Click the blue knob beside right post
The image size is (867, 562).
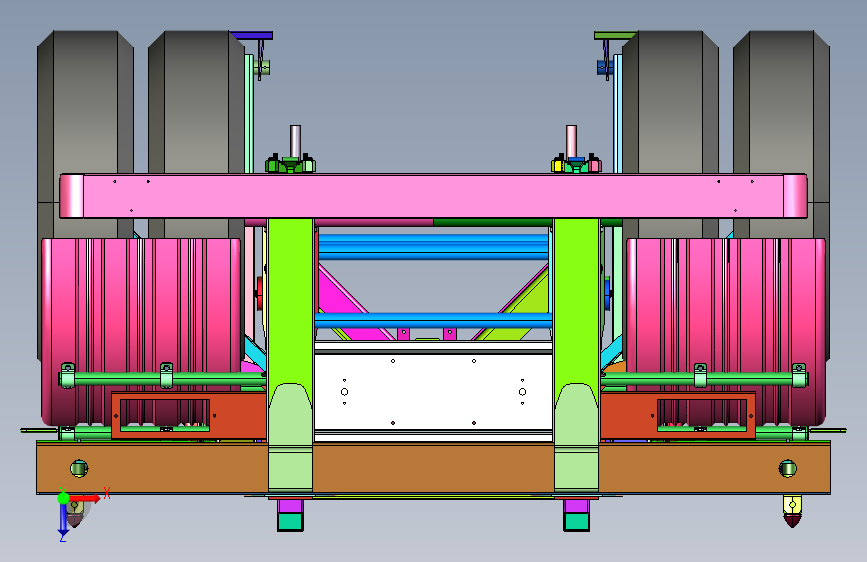coord(607,293)
